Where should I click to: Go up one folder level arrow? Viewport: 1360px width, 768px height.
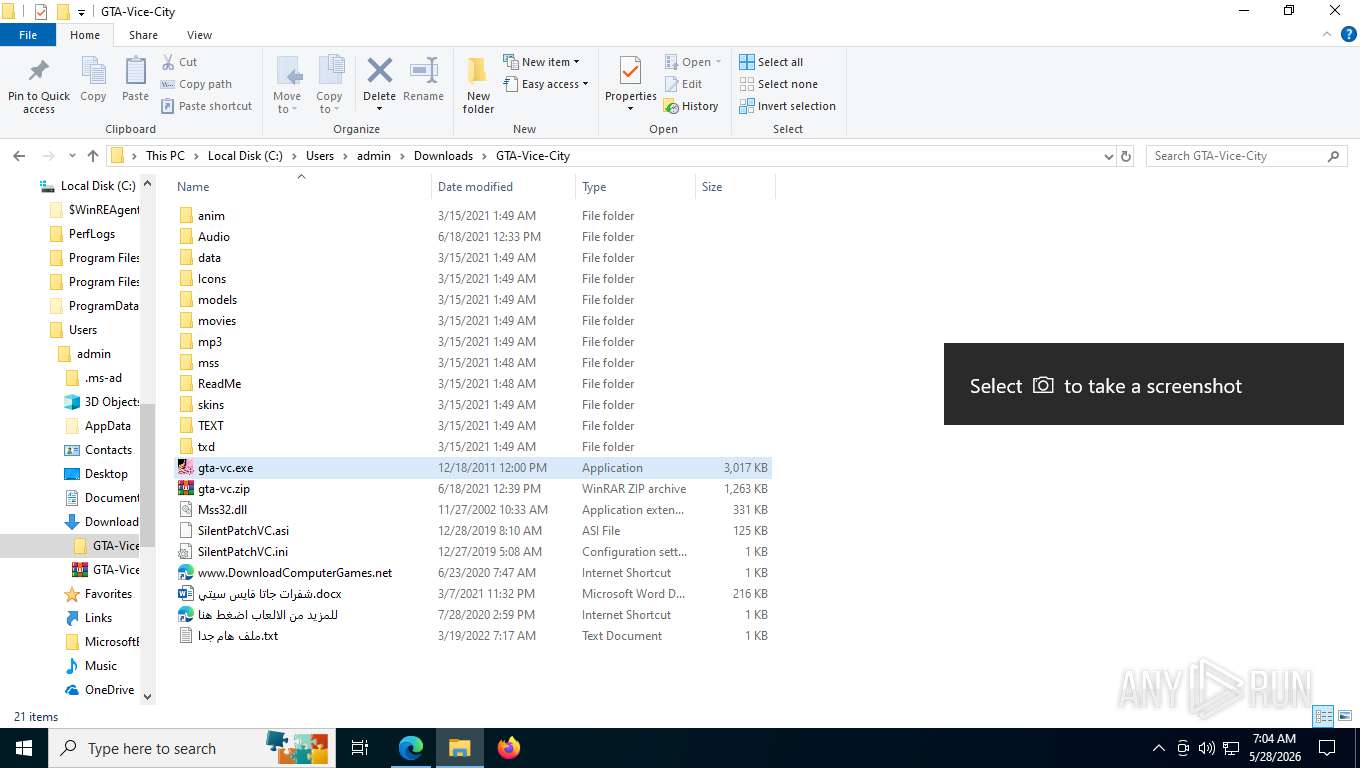(93, 156)
